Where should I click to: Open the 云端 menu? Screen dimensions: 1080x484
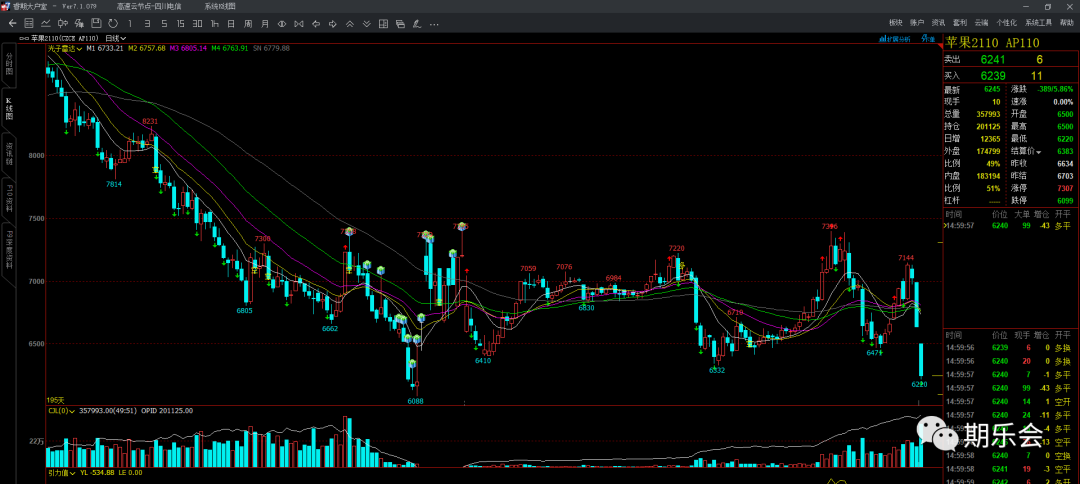[x=982, y=23]
